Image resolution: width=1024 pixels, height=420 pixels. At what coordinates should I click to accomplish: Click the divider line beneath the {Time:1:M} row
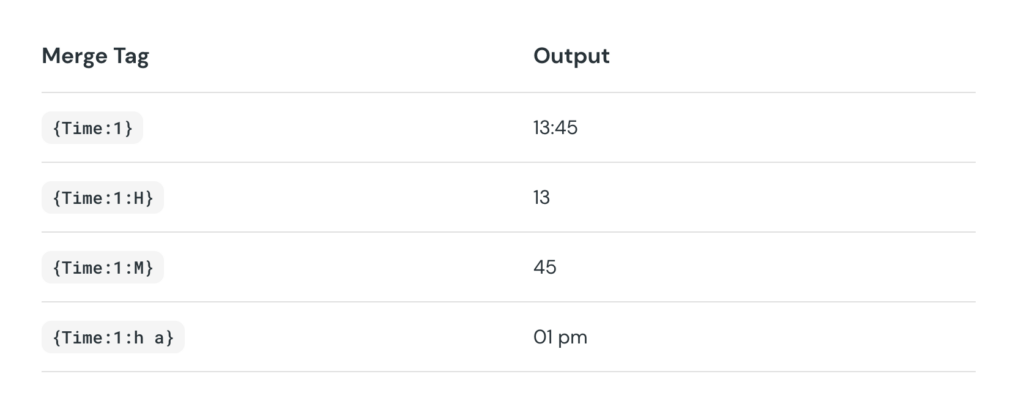pos(508,302)
